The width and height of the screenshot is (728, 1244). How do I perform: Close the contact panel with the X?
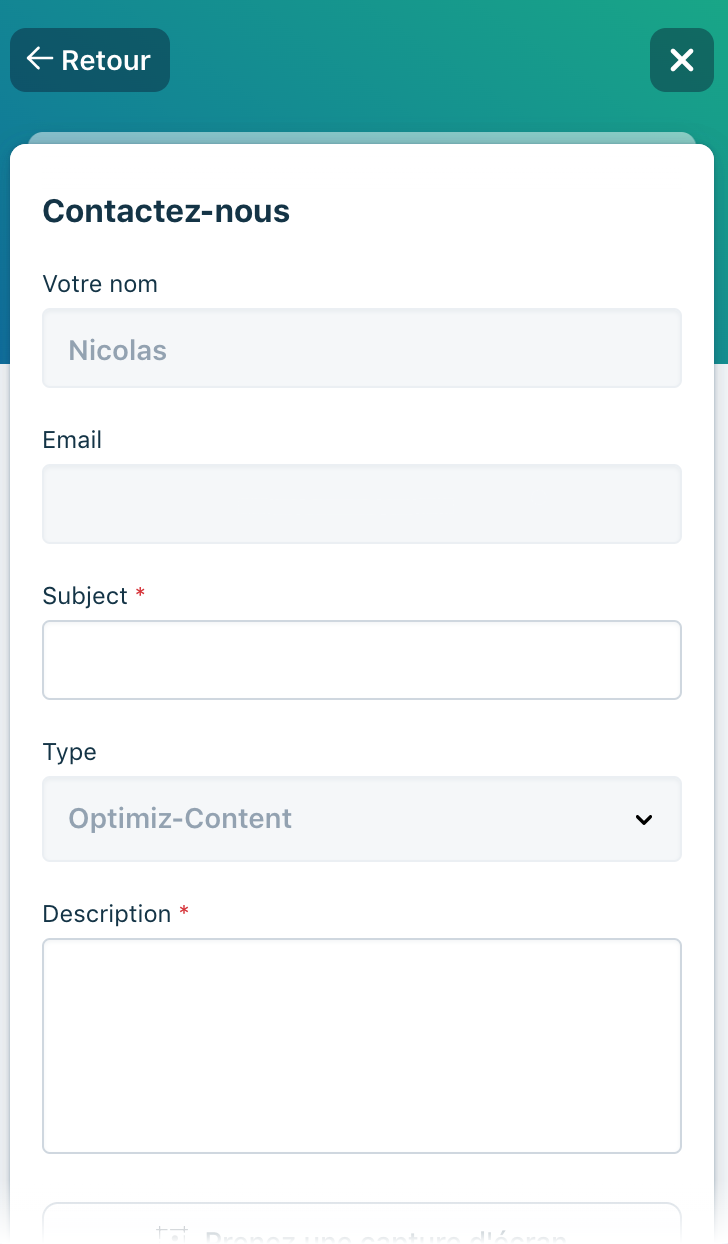[681, 60]
